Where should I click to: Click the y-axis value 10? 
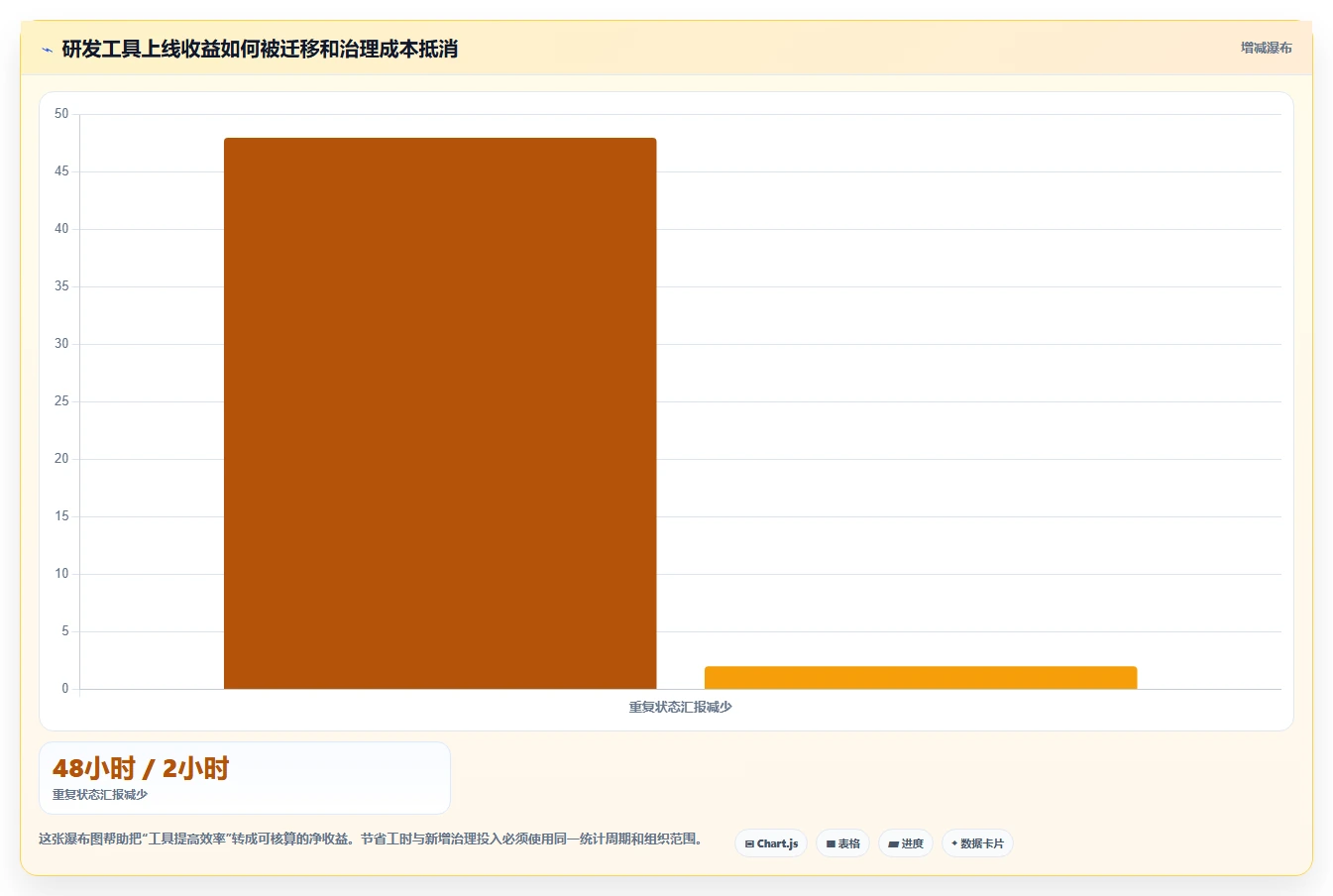tap(61, 574)
